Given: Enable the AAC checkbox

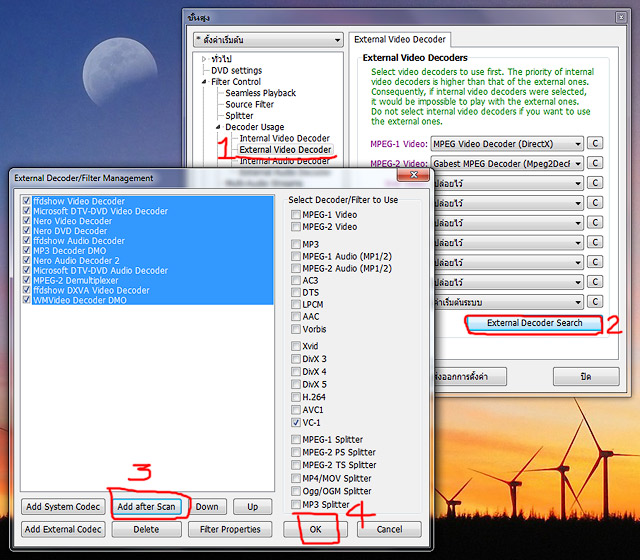Looking at the screenshot, I should (296, 316).
